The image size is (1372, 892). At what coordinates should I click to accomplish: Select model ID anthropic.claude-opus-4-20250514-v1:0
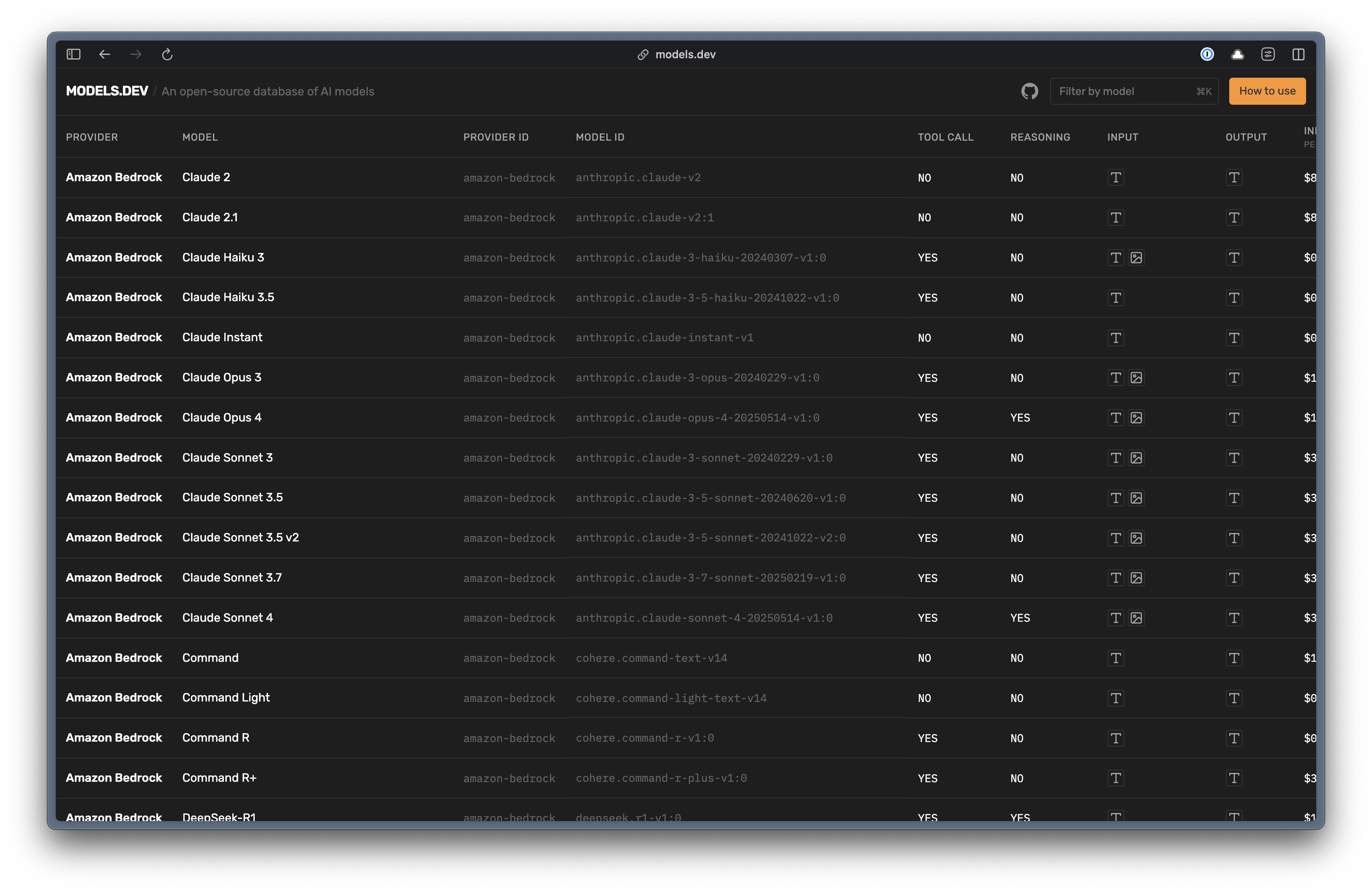697,418
